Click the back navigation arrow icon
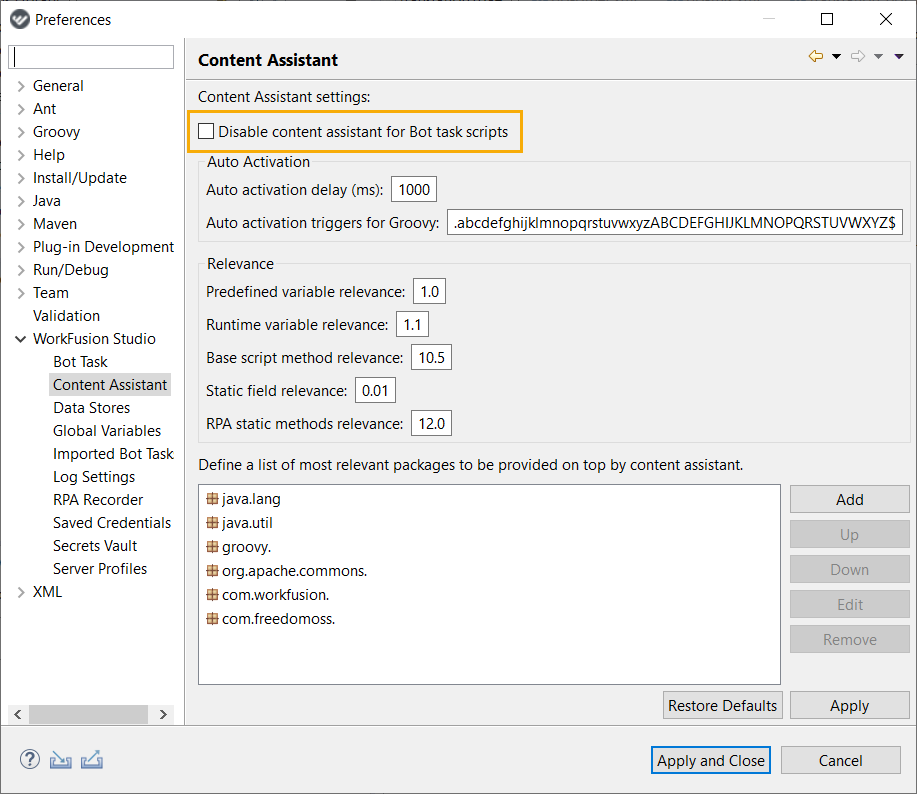 tap(815, 56)
